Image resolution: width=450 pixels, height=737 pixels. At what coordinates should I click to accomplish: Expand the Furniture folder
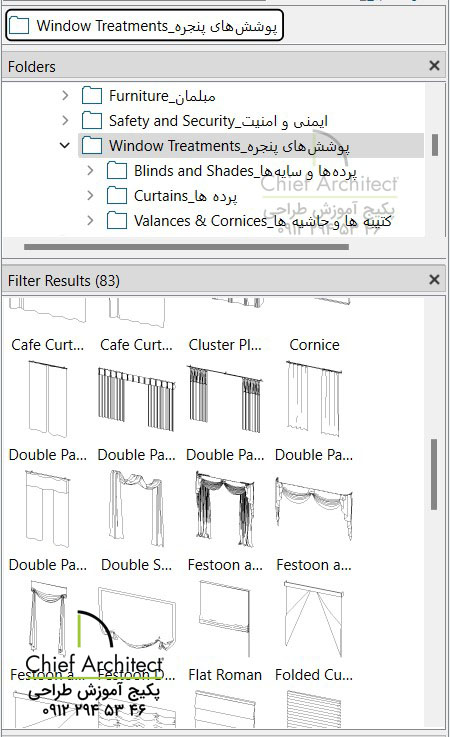pos(65,96)
